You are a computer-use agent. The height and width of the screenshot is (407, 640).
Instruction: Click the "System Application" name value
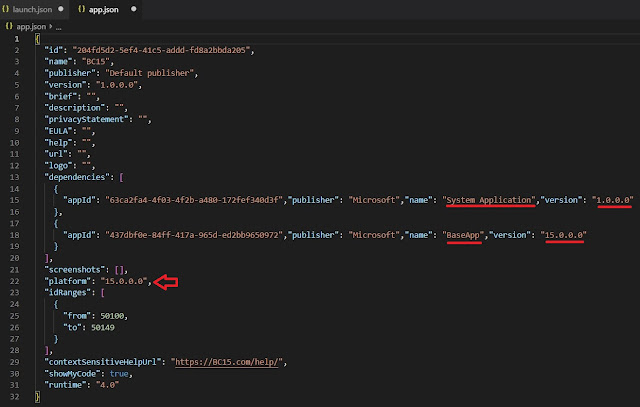pos(489,200)
